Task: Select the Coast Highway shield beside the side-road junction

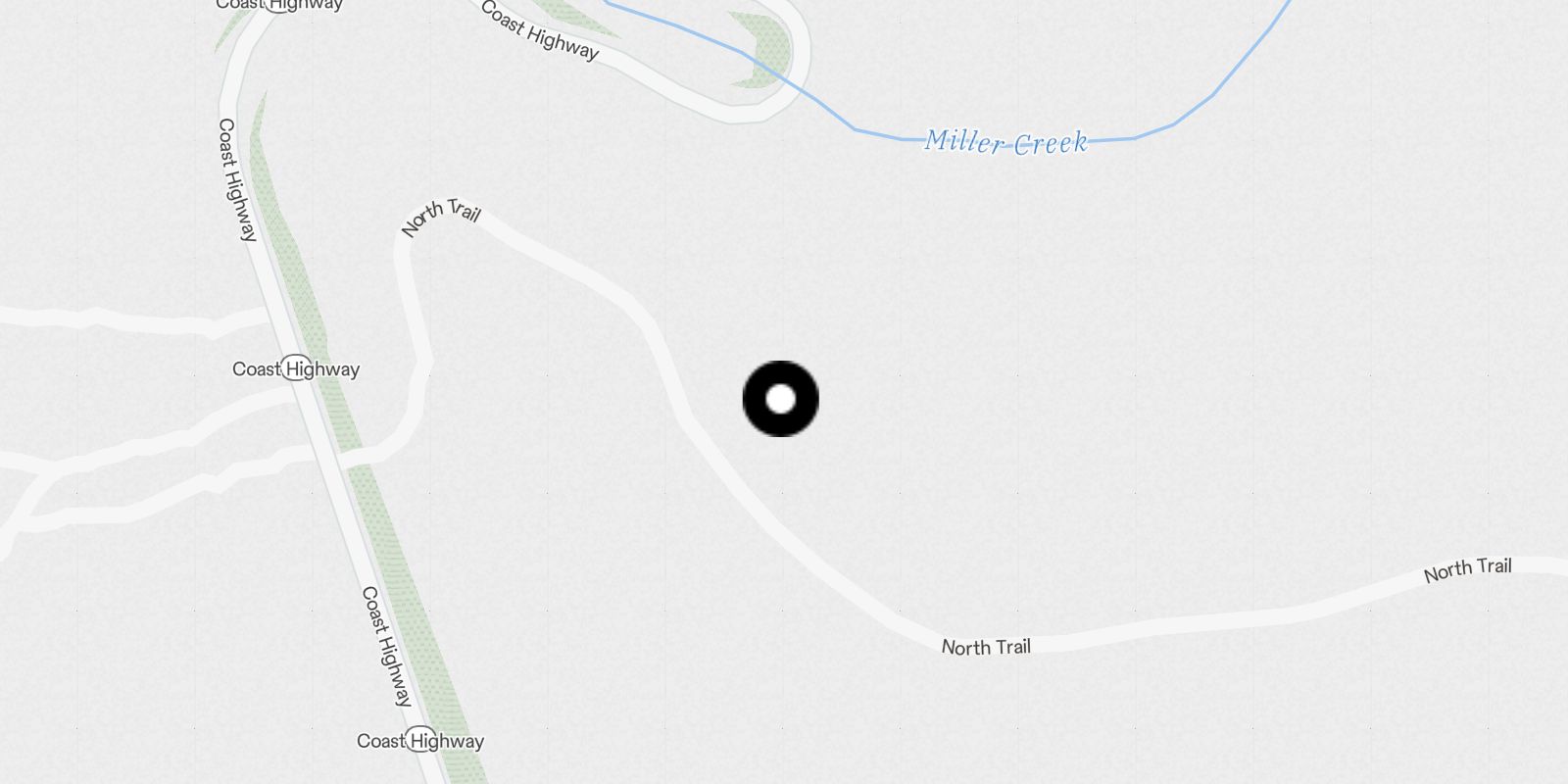Action: [x=296, y=368]
